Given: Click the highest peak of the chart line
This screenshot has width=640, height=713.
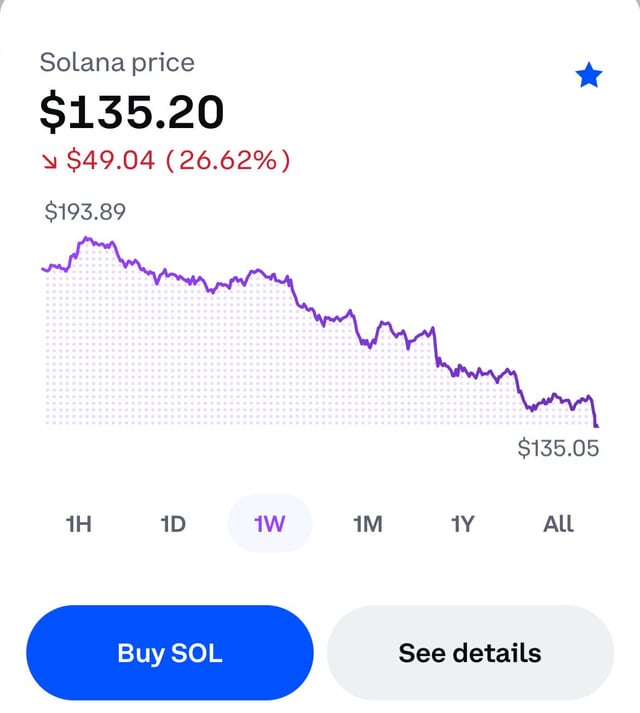Looking at the screenshot, I should pyautogui.click(x=87, y=239).
